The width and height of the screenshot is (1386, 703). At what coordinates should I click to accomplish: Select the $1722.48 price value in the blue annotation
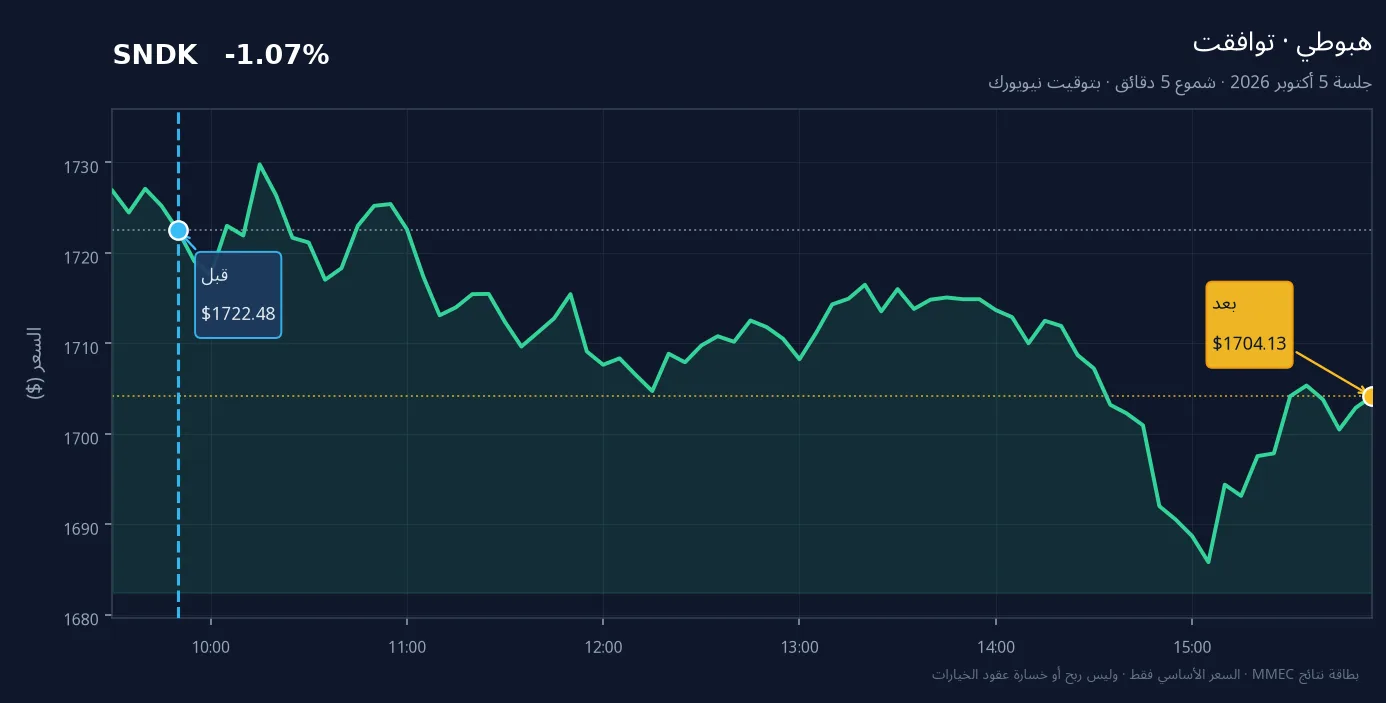[238, 313]
